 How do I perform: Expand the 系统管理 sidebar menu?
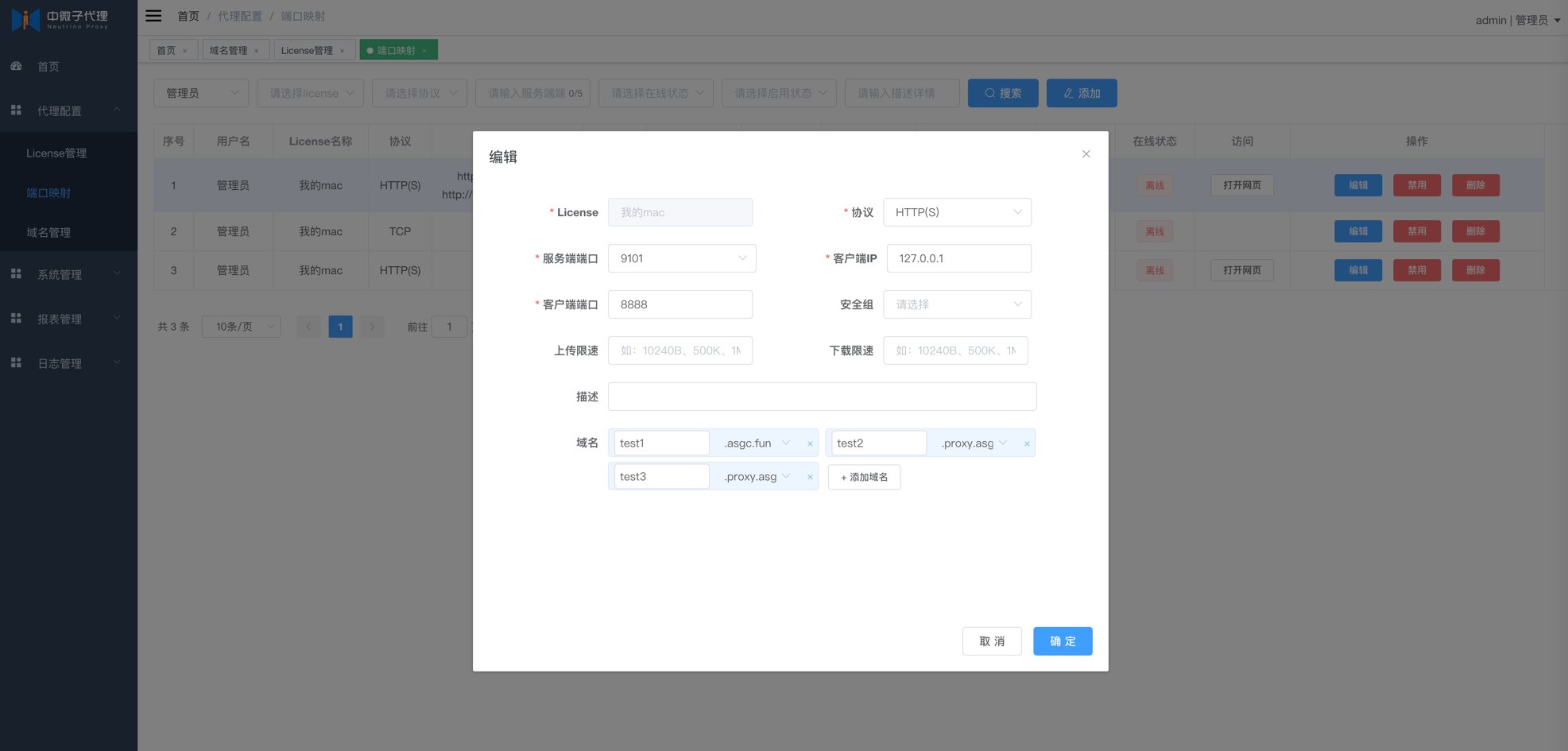coord(68,274)
